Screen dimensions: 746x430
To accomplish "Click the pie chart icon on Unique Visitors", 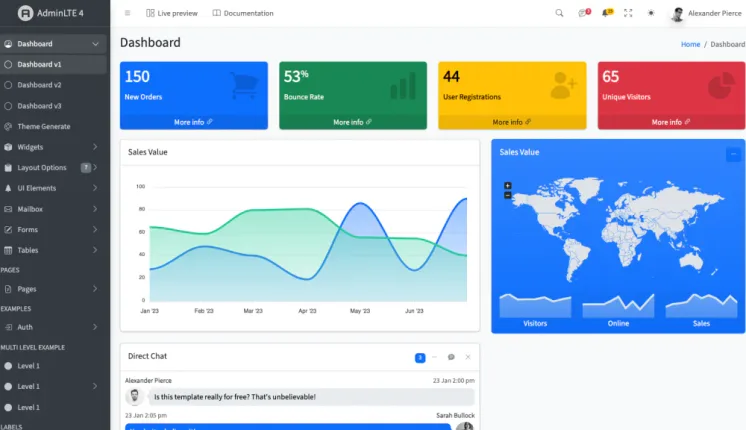I will (722, 85).
